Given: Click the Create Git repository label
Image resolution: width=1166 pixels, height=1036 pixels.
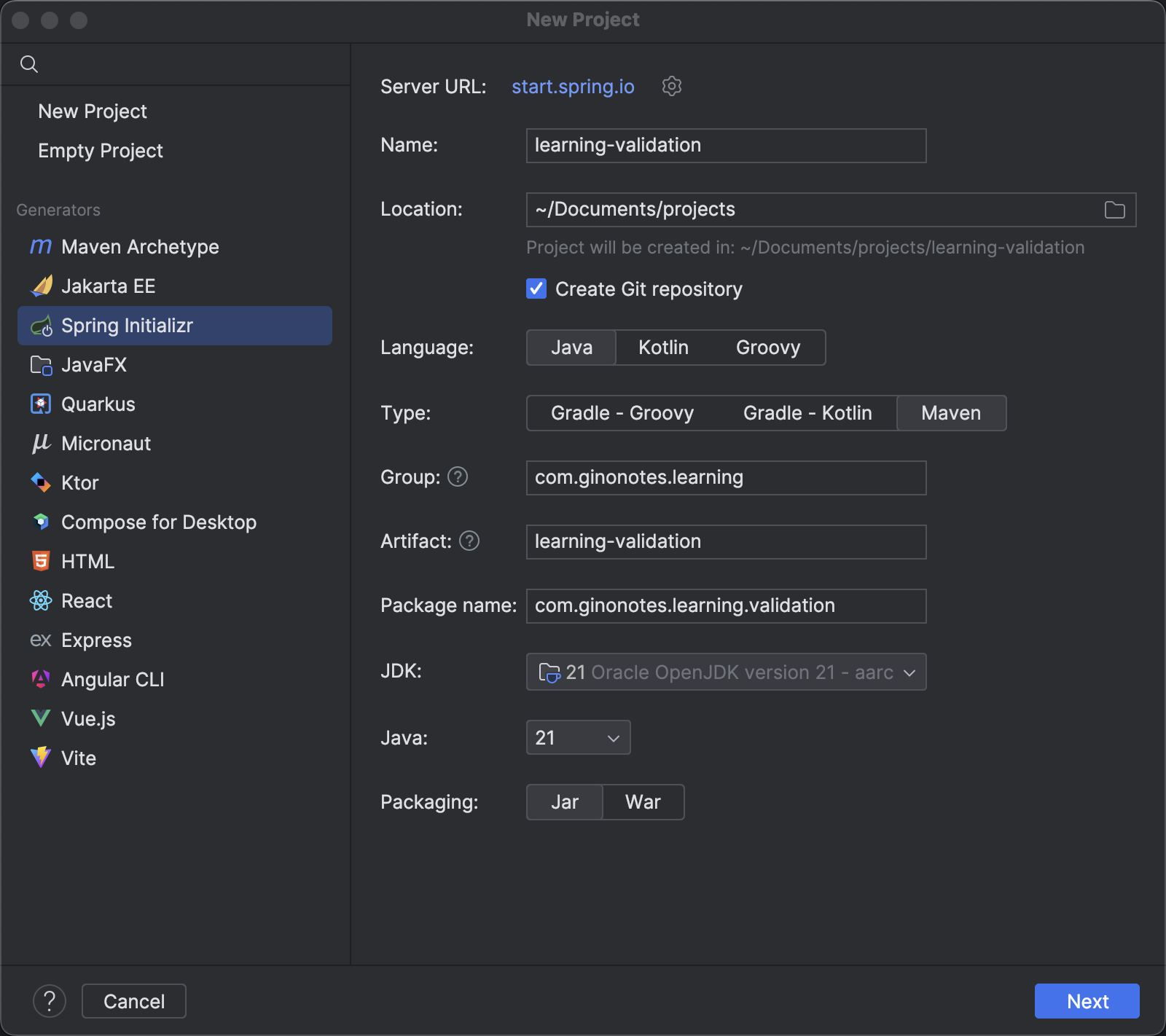Looking at the screenshot, I should (x=649, y=289).
